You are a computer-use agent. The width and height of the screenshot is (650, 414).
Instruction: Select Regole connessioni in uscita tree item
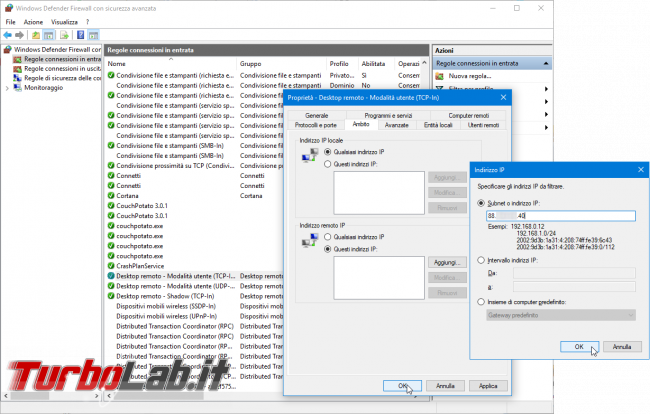[x=58, y=69]
